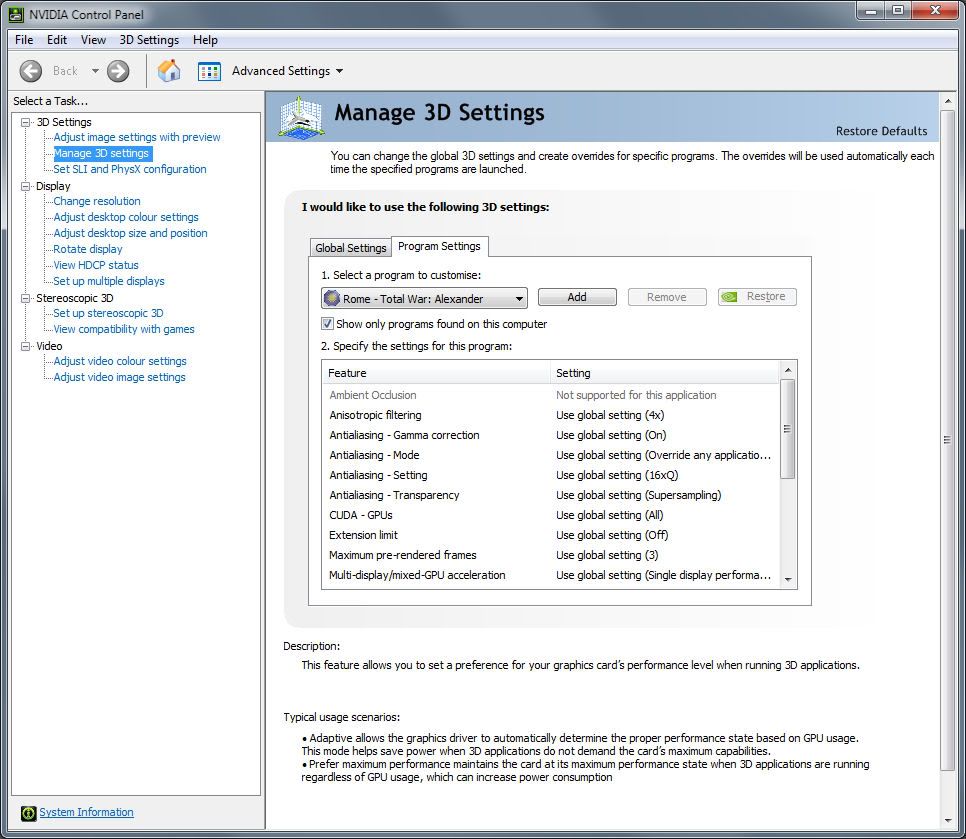The width and height of the screenshot is (966, 839).
Task: Click the Back arrow button
Action: pos(31,71)
